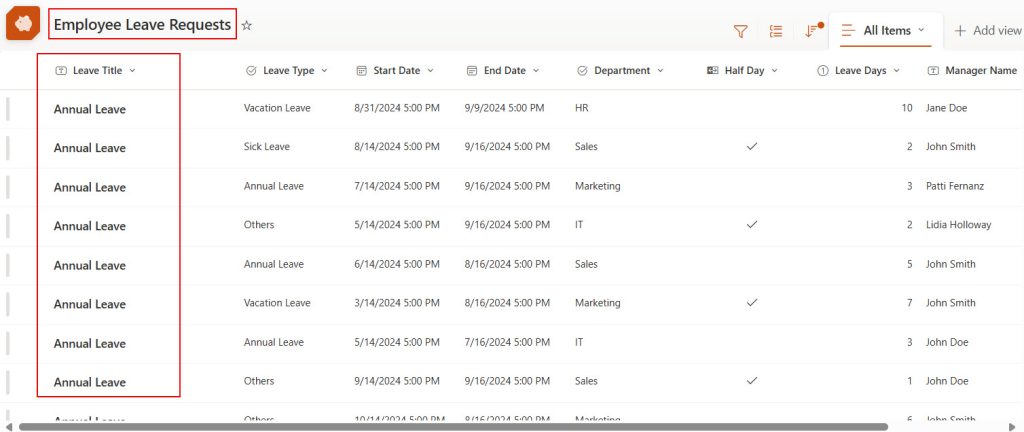This screenshot has height=432, width=1024.
Task: Open the Leave Title column dropdown
Action: (x=133, y=70)
